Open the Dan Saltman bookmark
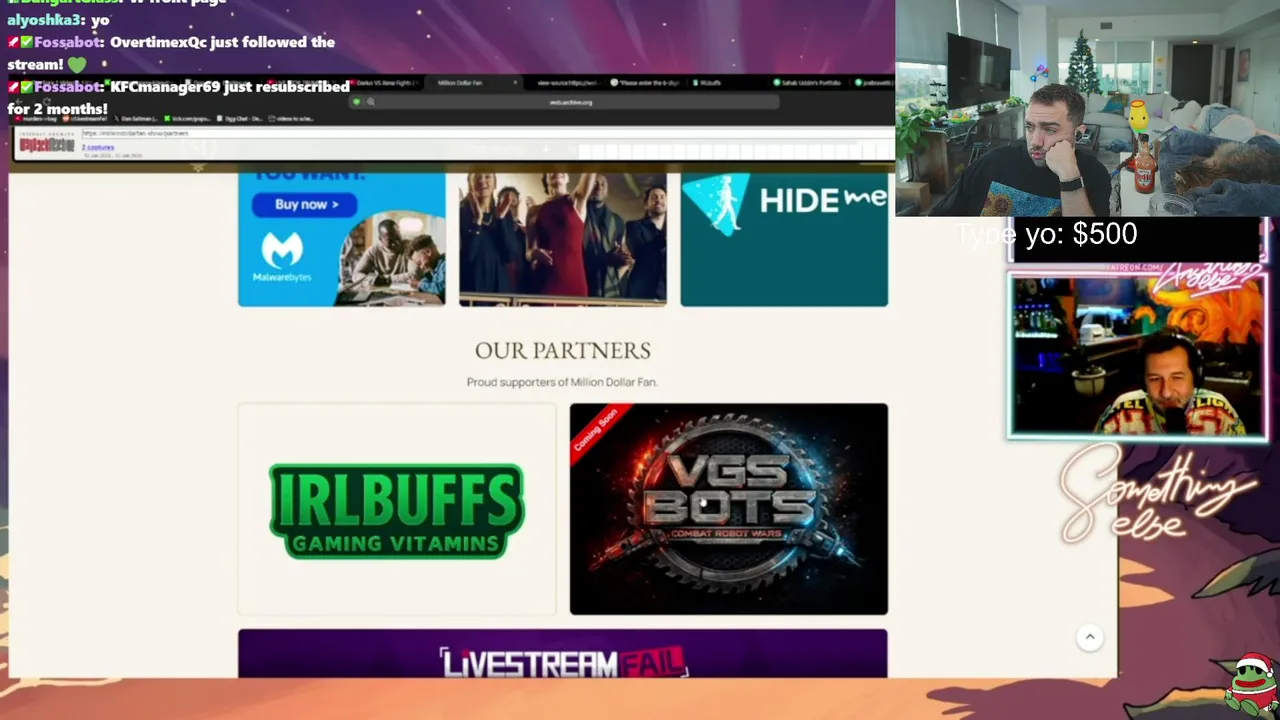Image resolution: width=1280 pixels, height=720 pixels. pyautogui.click(x=136, y=119)
